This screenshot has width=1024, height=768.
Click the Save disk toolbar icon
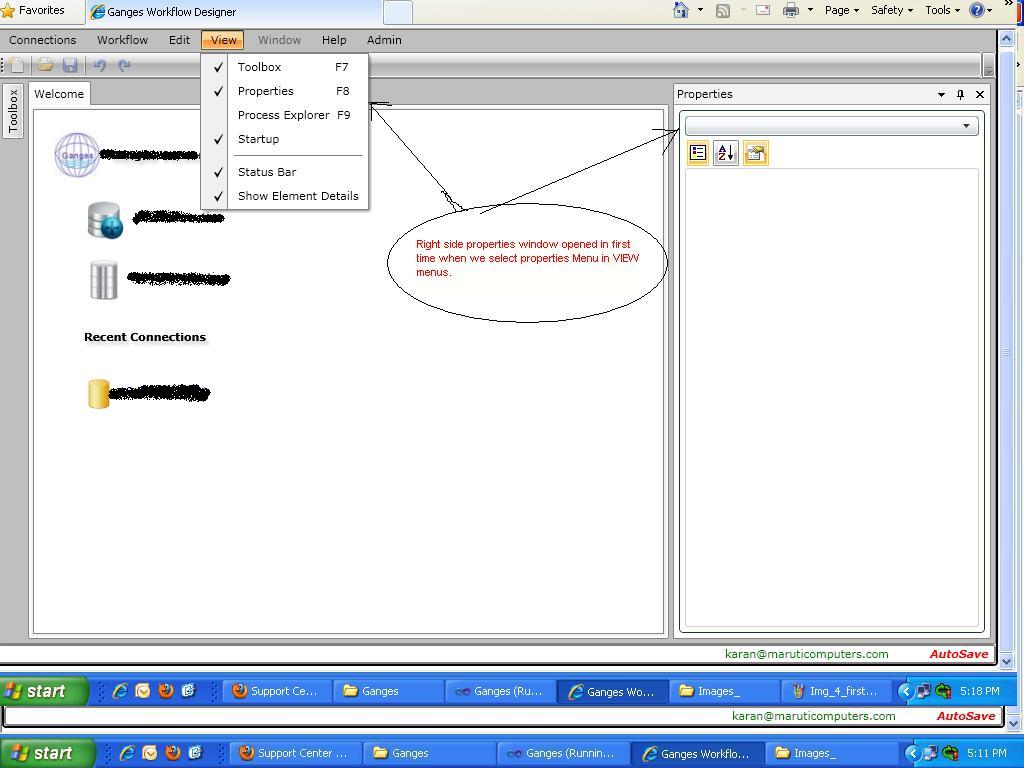(x=70, y=65)
